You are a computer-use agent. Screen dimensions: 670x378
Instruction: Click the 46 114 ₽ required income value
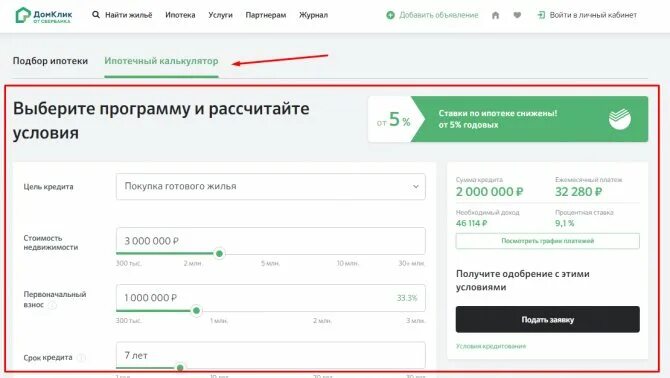click(x=471, y=223)
